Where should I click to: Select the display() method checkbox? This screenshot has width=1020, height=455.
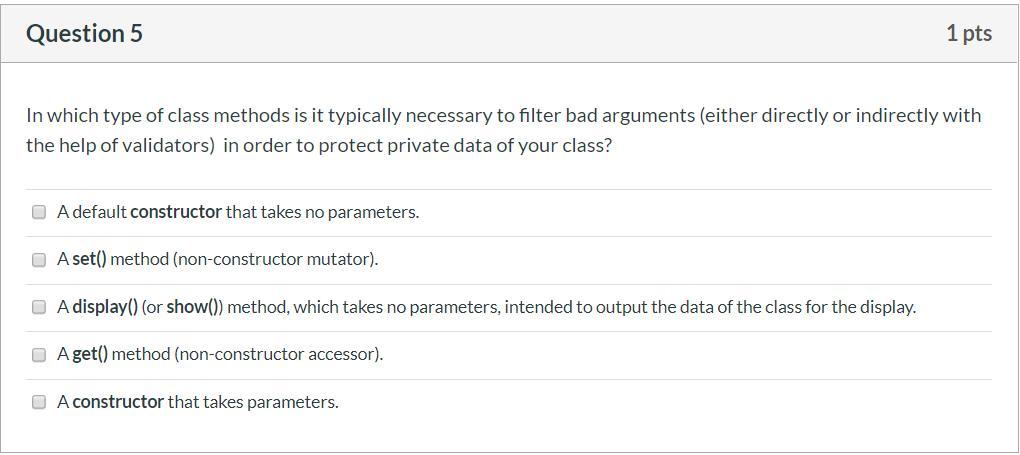pos(39,307)
